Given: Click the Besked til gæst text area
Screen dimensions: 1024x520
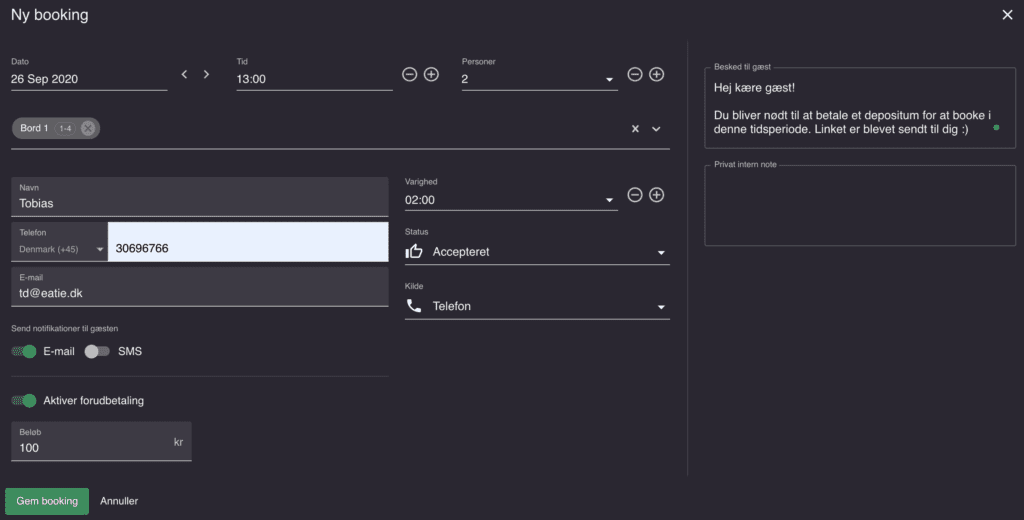Looking at the screenshot, I should tap(860, 108).
